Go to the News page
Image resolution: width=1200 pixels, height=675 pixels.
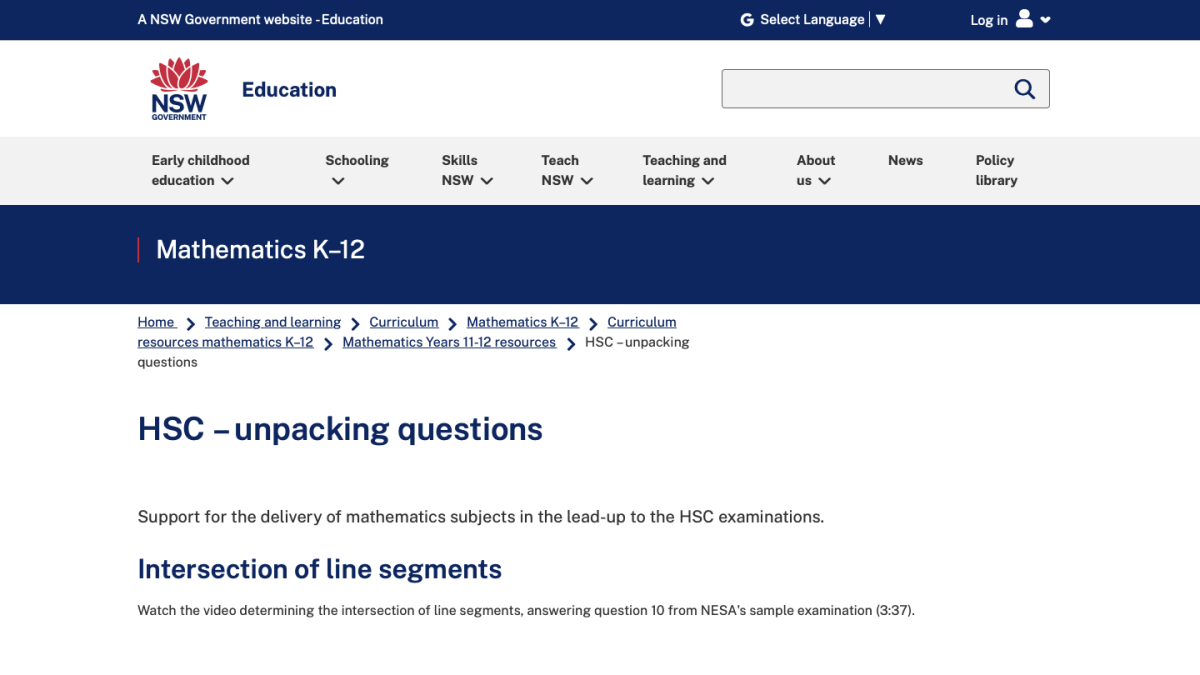point(905,160)
